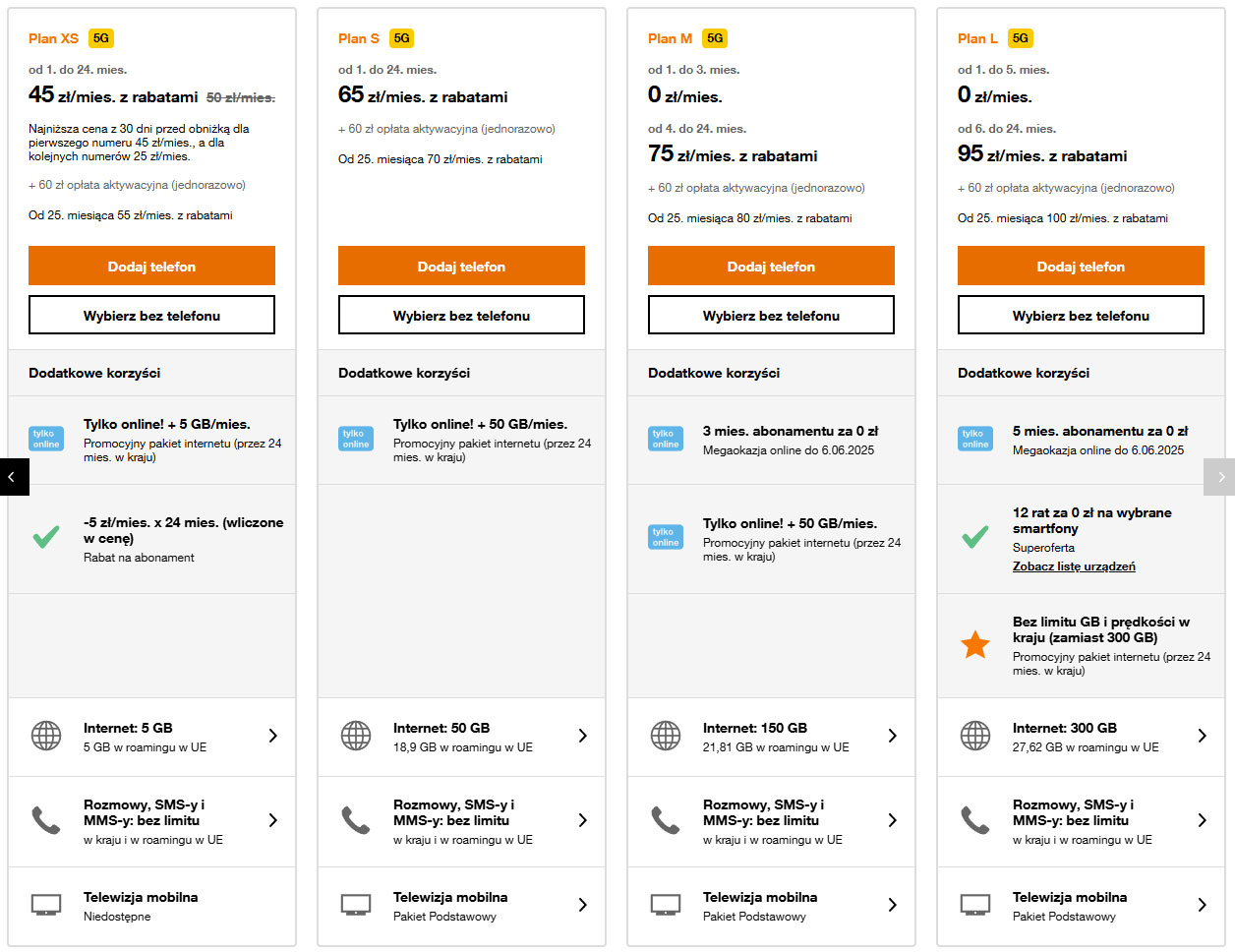Click the 'tylko online' badge in Plan S
The image size is (1235, 952).
tap(356, 439)
